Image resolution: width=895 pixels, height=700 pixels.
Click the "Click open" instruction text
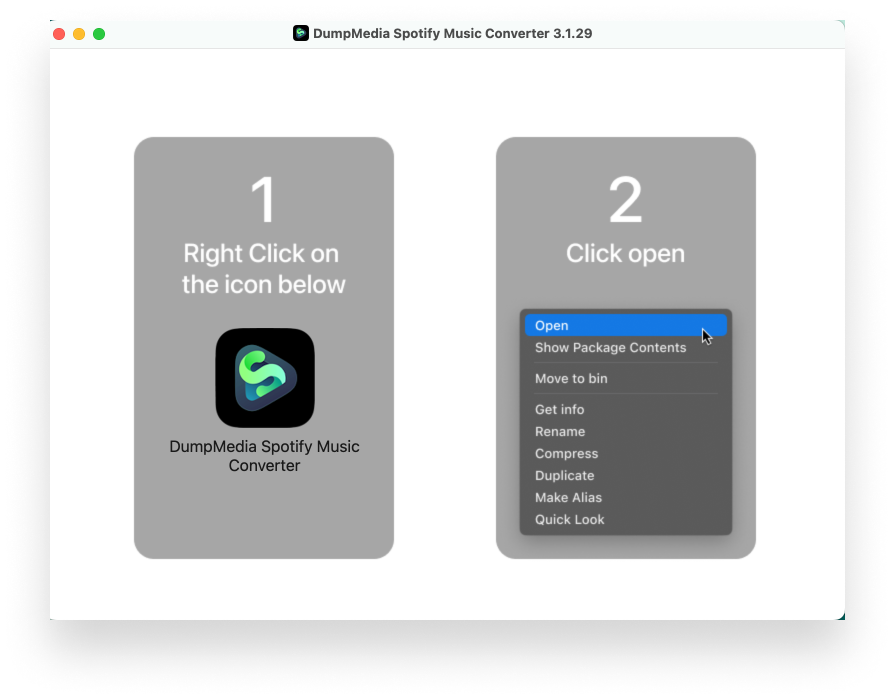(x=625, y=254)
